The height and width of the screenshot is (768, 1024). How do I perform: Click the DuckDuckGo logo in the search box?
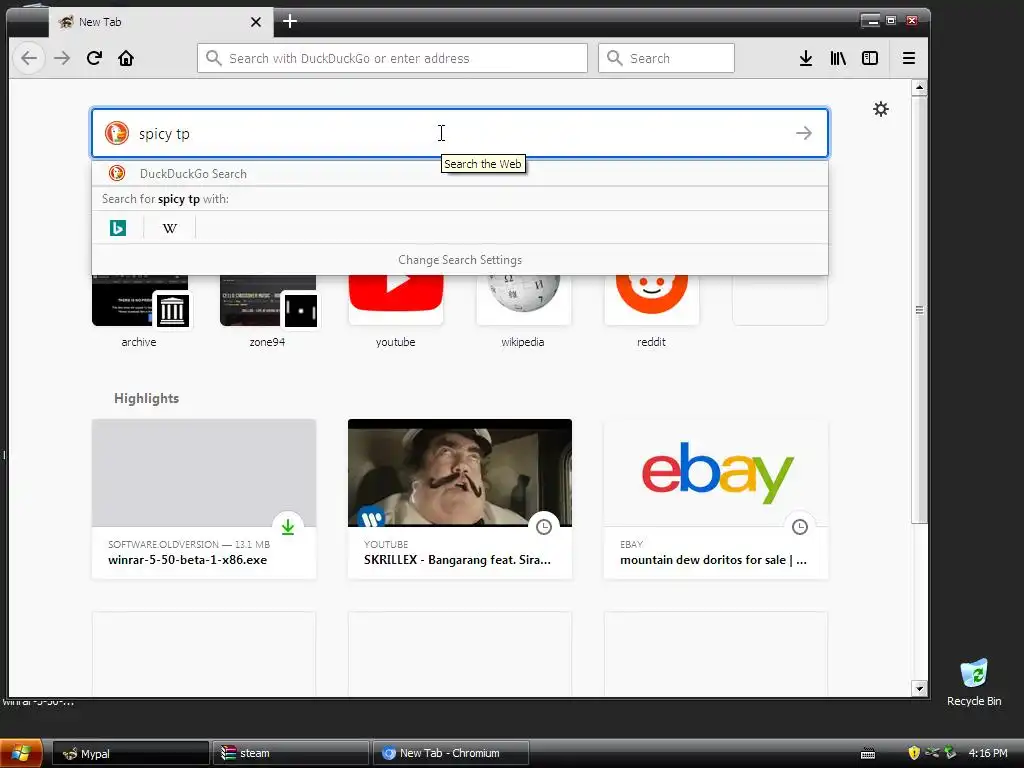[117, 133]
